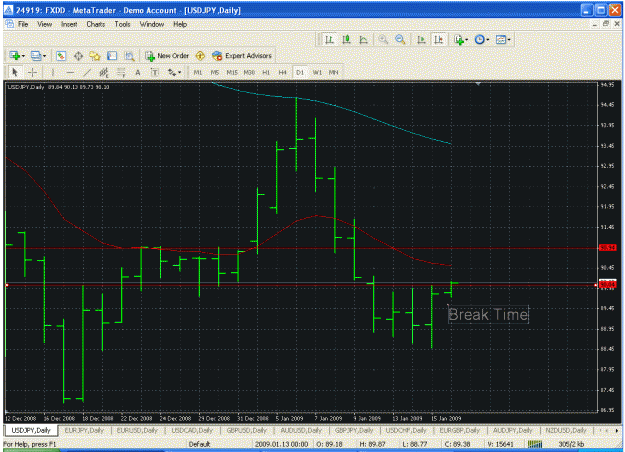Open MetaEditor yellow diamond icon
This screenshot has height=452, width=625.
[x=200, y=56]
